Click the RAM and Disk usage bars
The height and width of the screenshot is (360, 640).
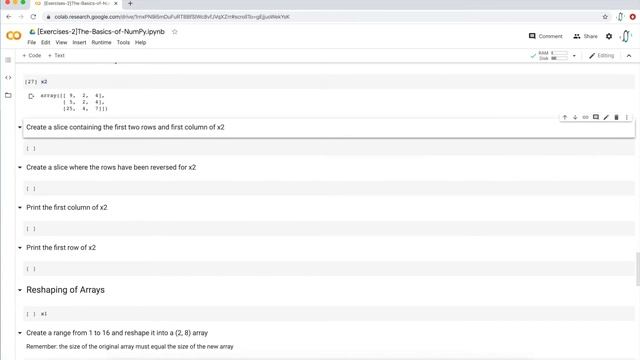(553, 56)
